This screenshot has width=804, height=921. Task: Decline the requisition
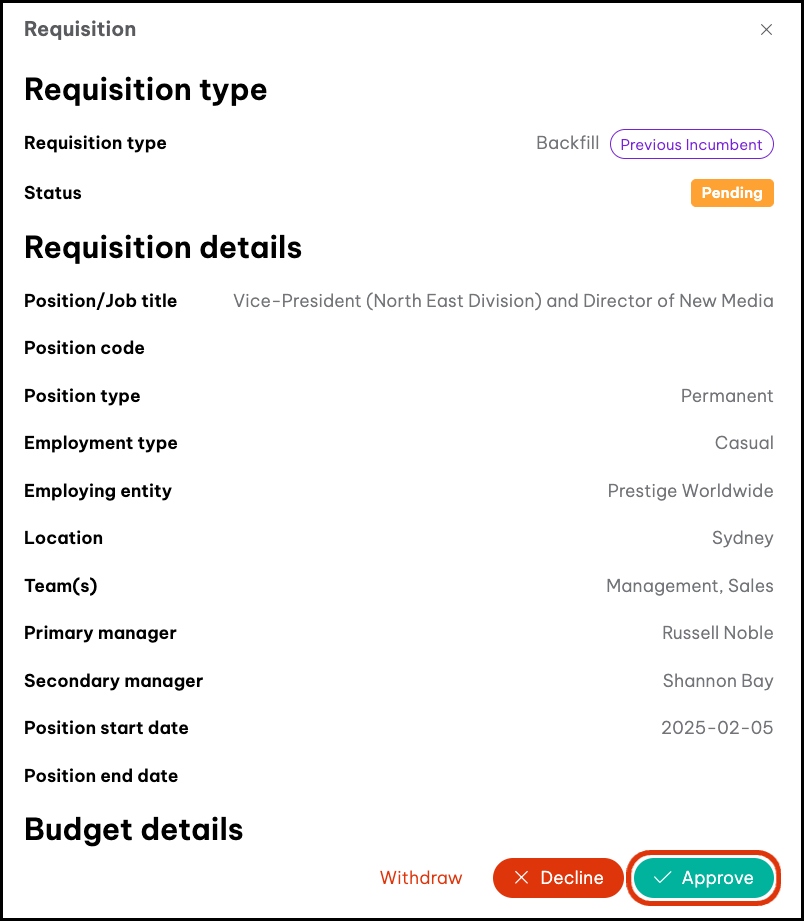point(558,878)
